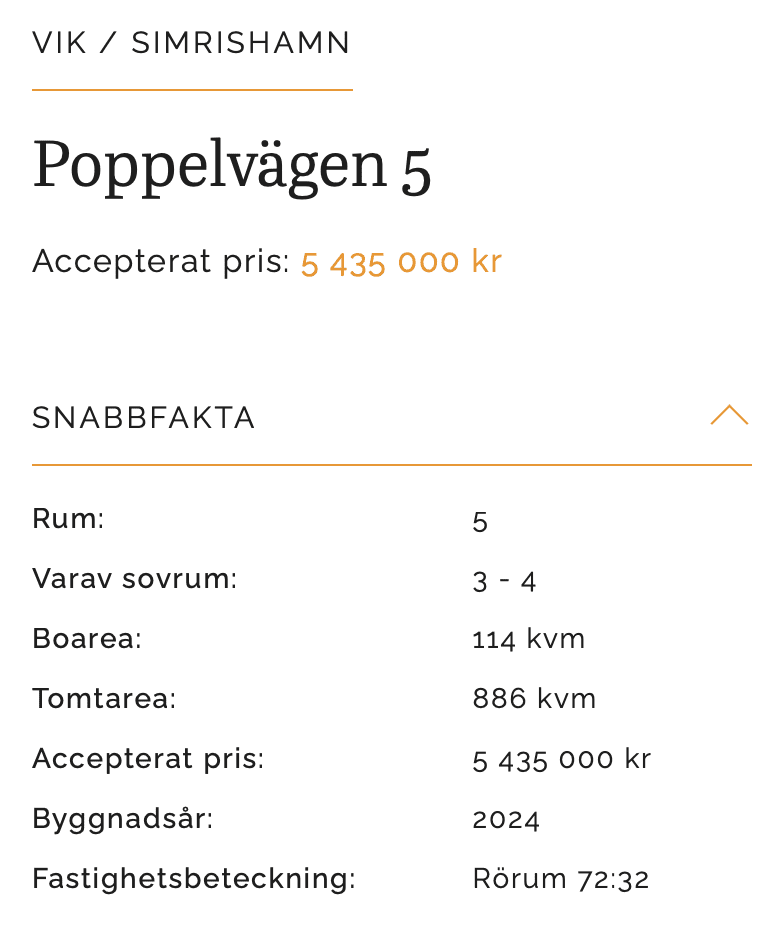770x926 pixels.
Task: Click the Varav sovrum label
Action: [135, 579]
